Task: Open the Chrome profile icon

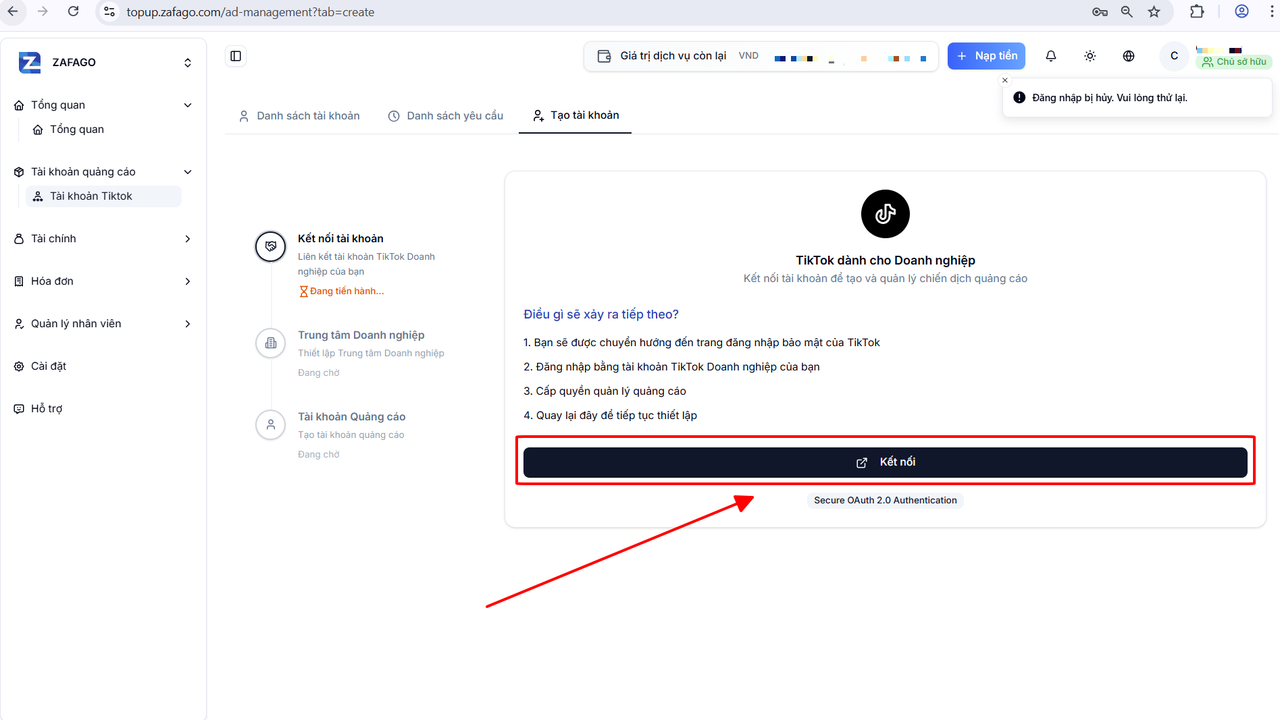Action: [1242, 12]
